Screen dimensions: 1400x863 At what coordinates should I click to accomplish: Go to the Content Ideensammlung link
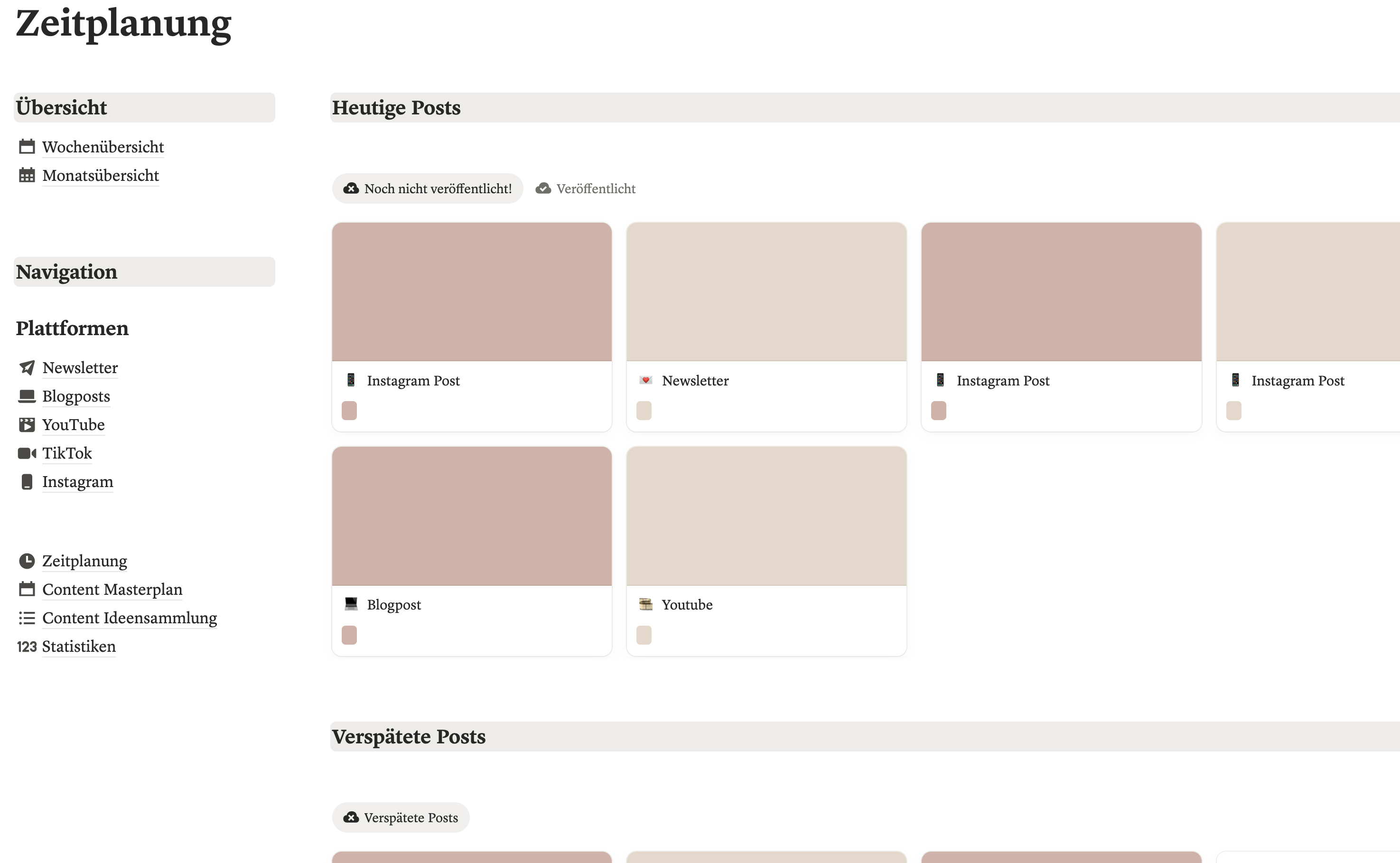pyautogui.click(x=130, y=618)
